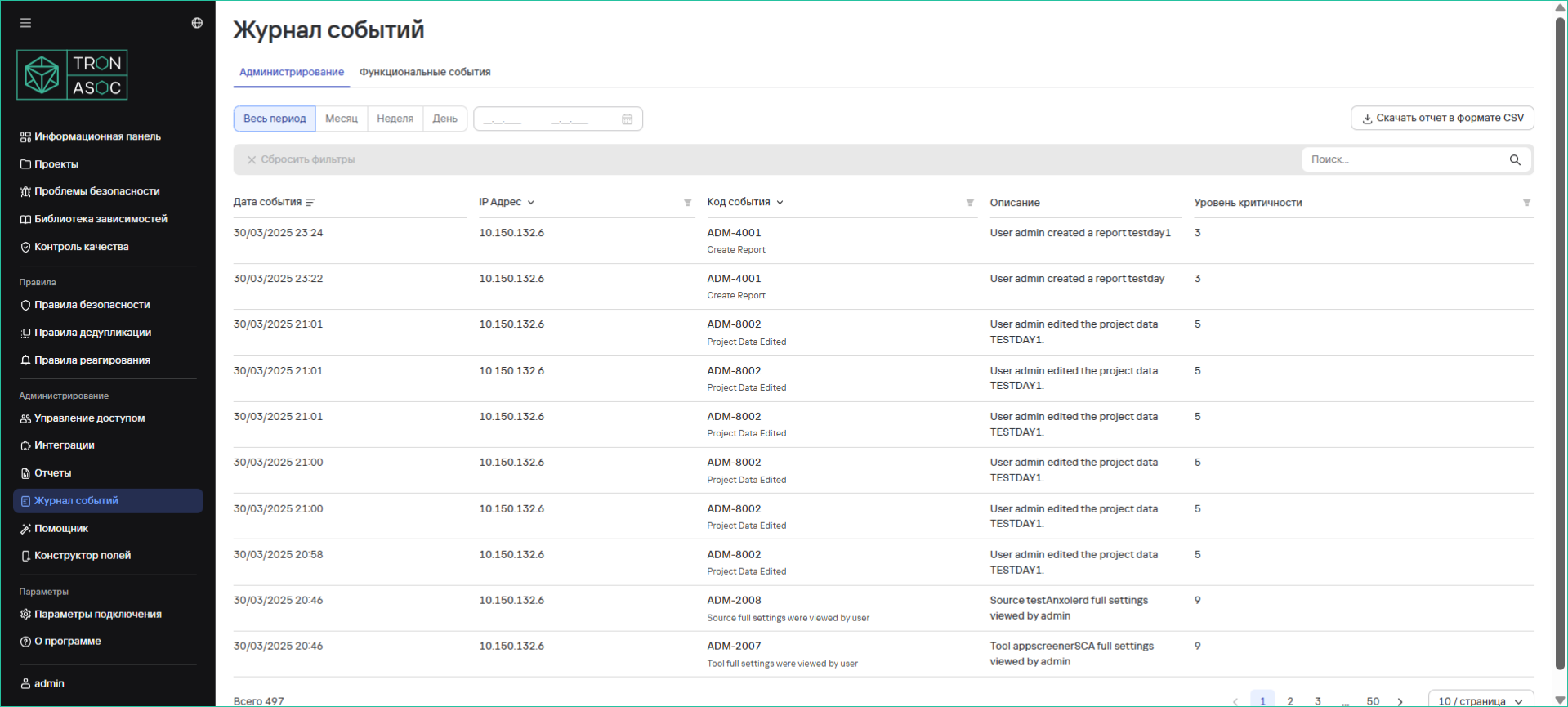Download report via Скачать отчет в формате CSV
The height and width of the screenshot is (707, 1568).
pos(1441,118)
